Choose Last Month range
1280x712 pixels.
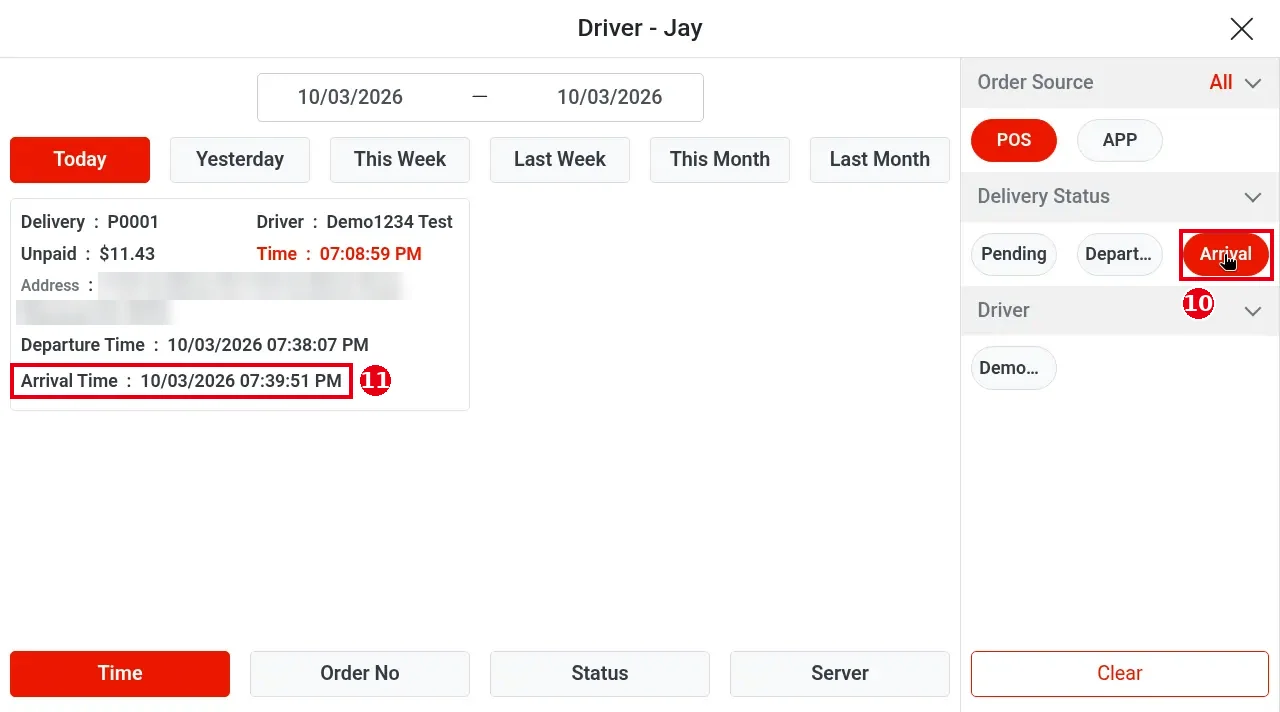point(880,159)
